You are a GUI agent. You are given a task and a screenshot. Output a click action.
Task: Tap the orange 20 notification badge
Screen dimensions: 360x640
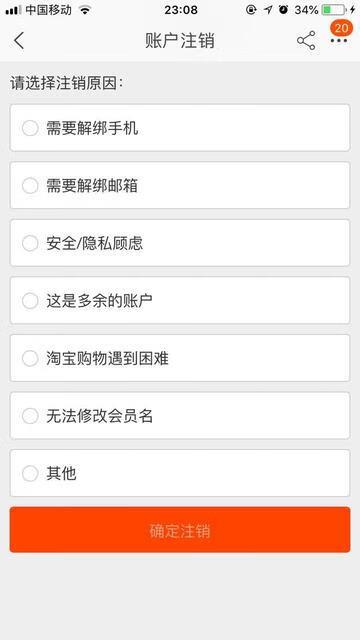pyautogui.click(x=341, y=28)
